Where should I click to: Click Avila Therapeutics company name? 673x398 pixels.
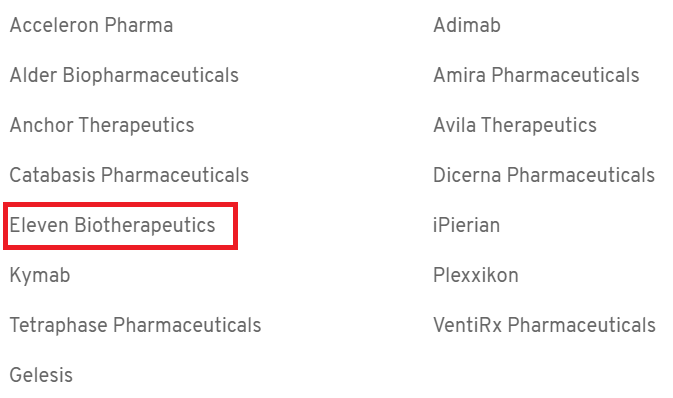[515, 125]
